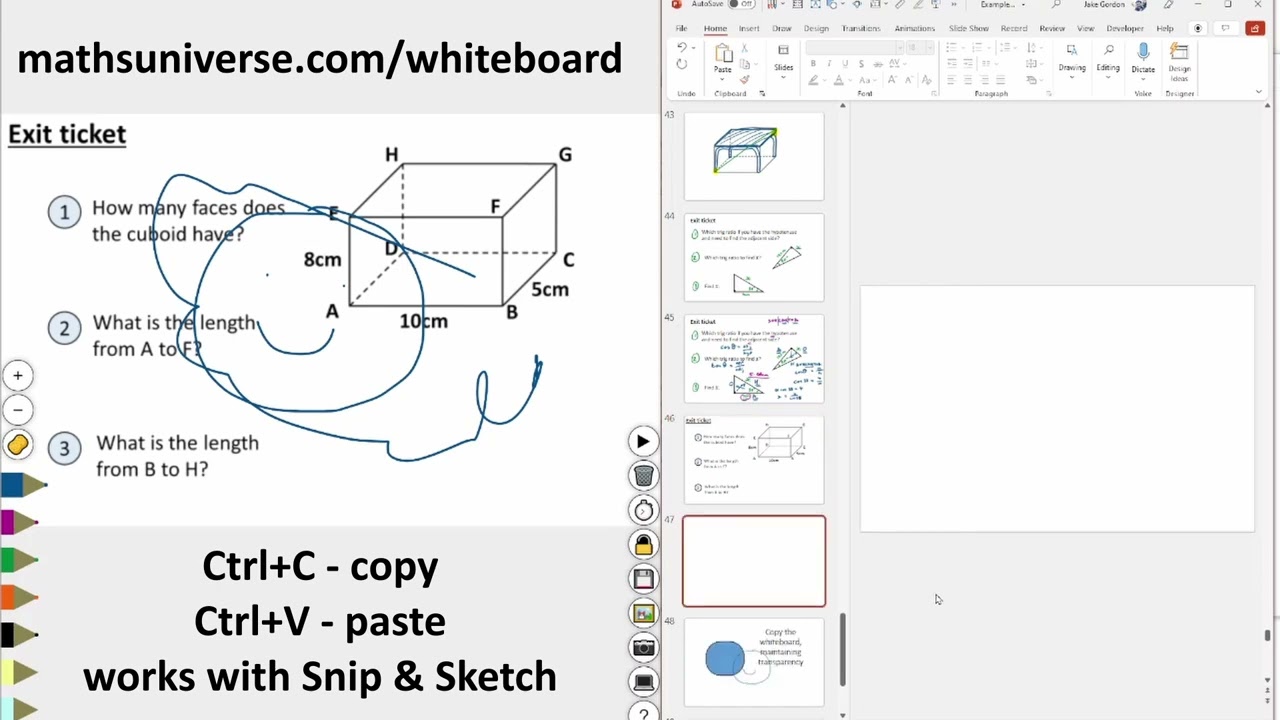1280x720 pixels.
Task: Toggle text Shadow formatting
Action: (861, 64)
